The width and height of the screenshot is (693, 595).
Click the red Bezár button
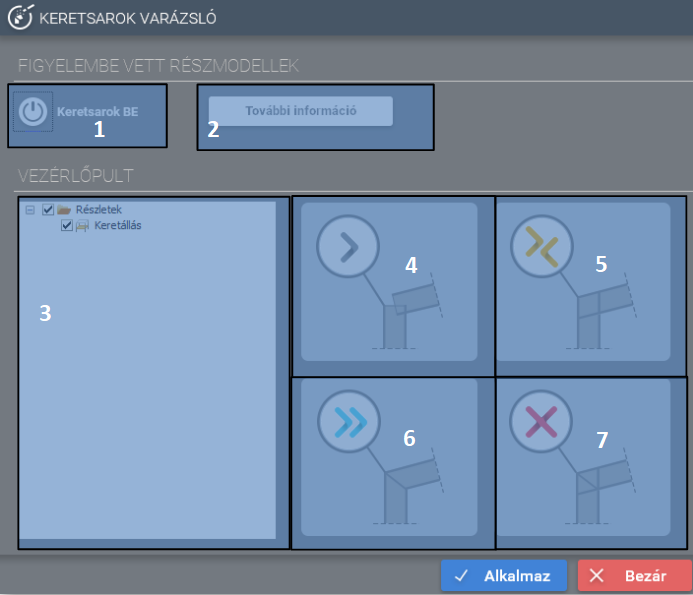(635, 576)
